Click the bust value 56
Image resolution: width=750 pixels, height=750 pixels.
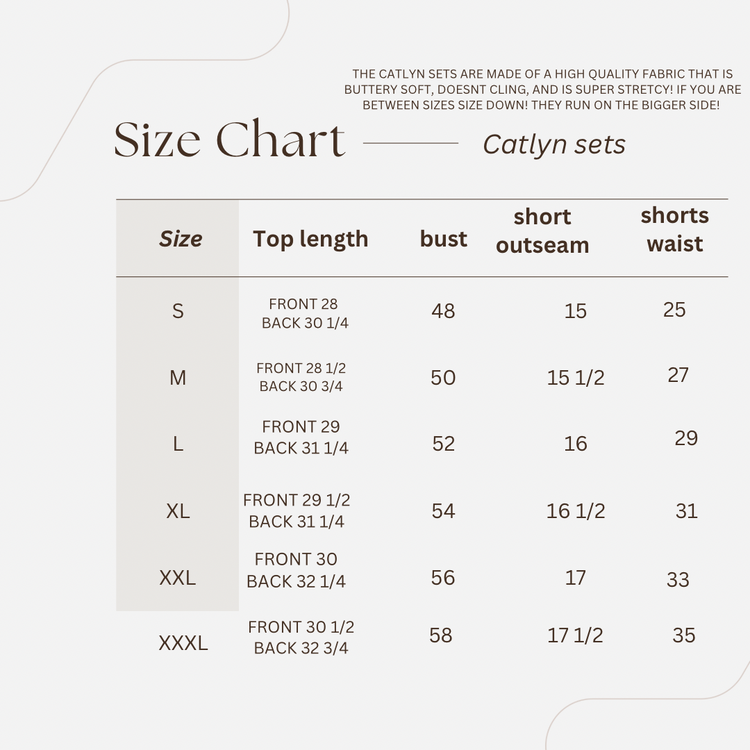tap(443, 578)
